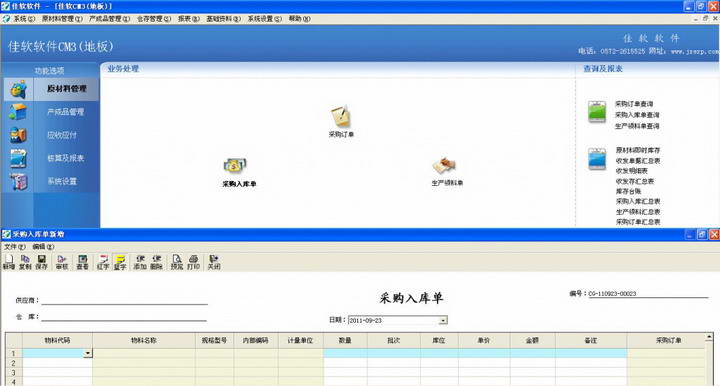Open the 产成品管理 menu in the menu bar
Image resolution: width=720 pixels, height=386 pixels.
coord(109,19)
